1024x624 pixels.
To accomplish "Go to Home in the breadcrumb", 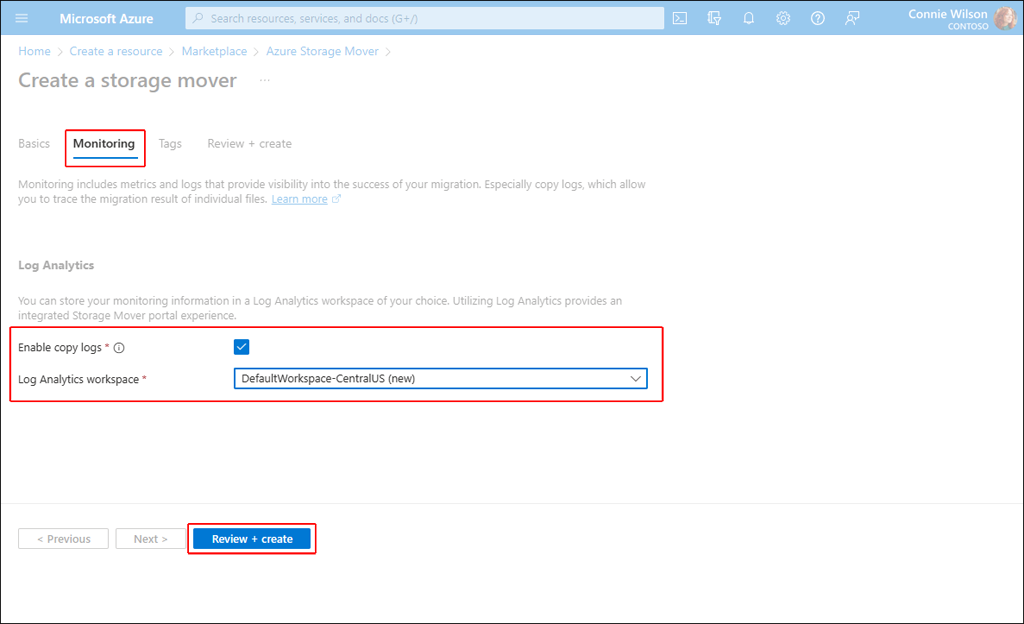I will (34, 51).
